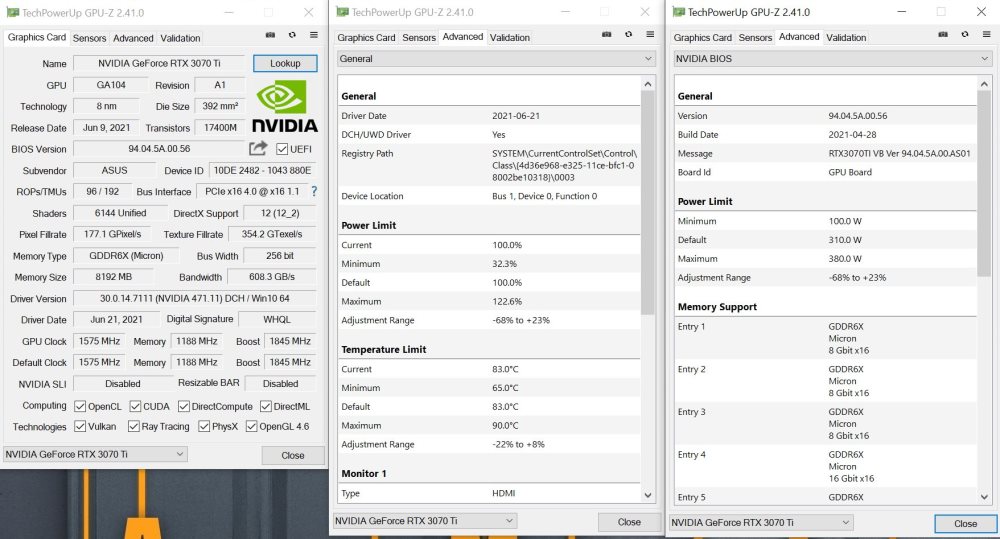Click the GPU Name field
Viewport: 1000px width, 539px height.
pos(159,63)
